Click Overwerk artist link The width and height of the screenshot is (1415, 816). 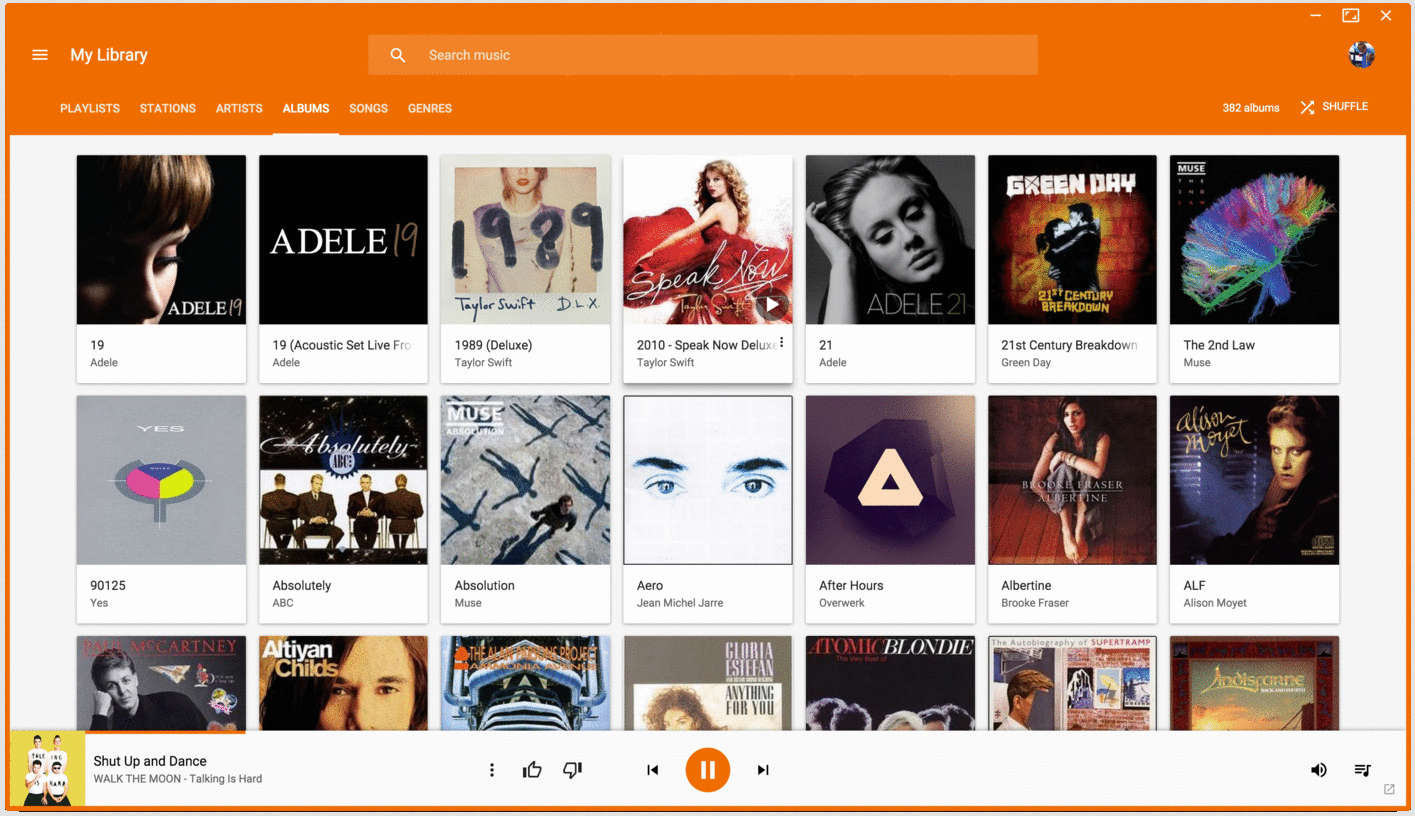point(842,603)
